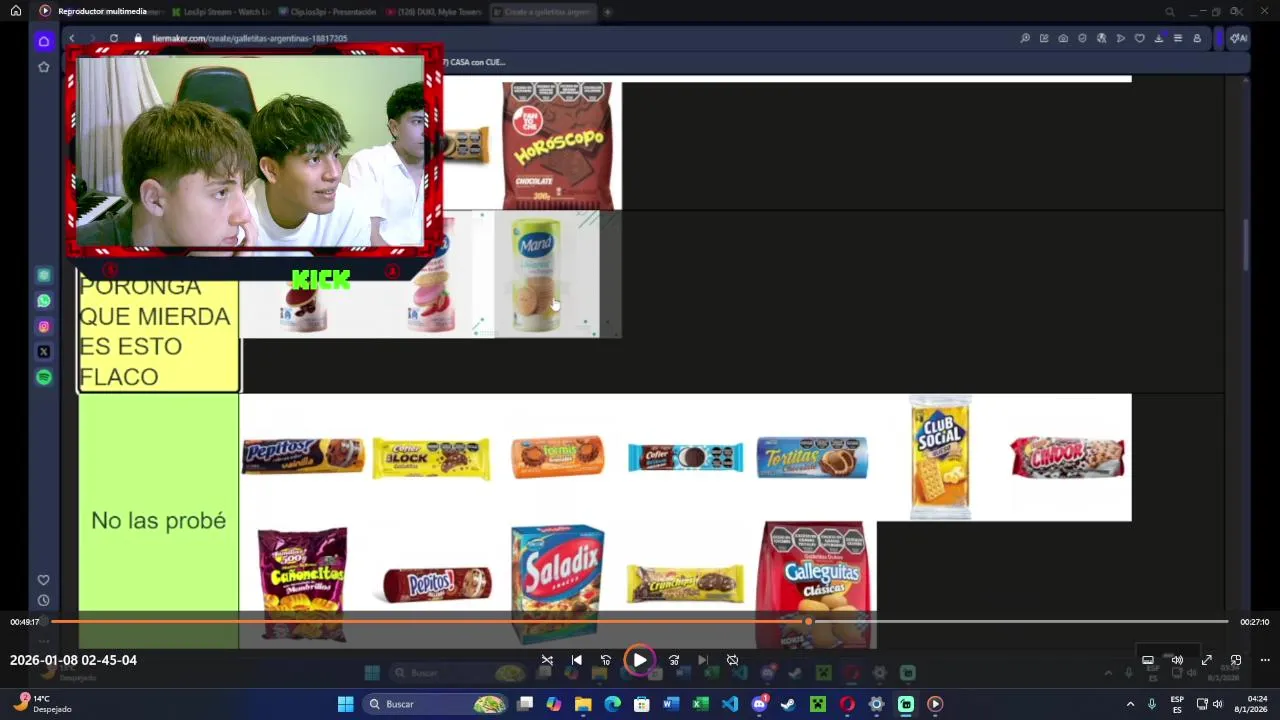The width and height of the screenshot is (1280, 720).
Task: Go to media player Home icon
Action: (16, 11)
